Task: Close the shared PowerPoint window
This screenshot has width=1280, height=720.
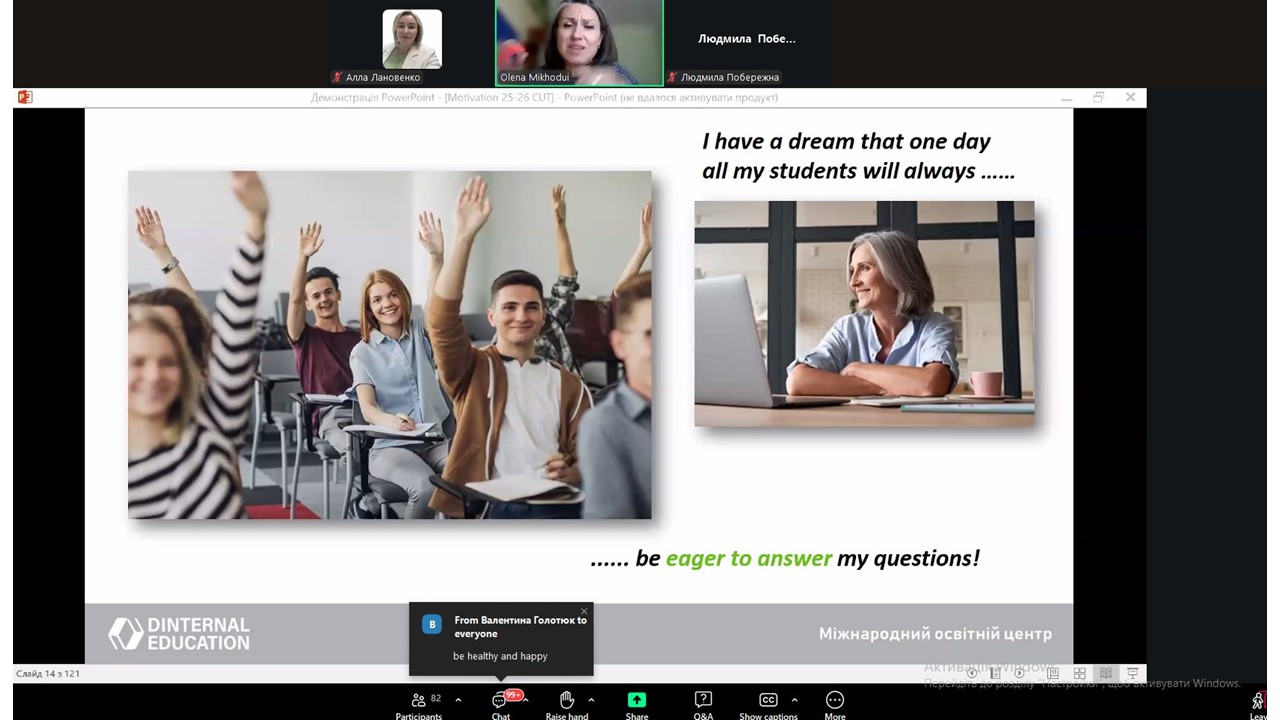Action: tap(1130, 98)
